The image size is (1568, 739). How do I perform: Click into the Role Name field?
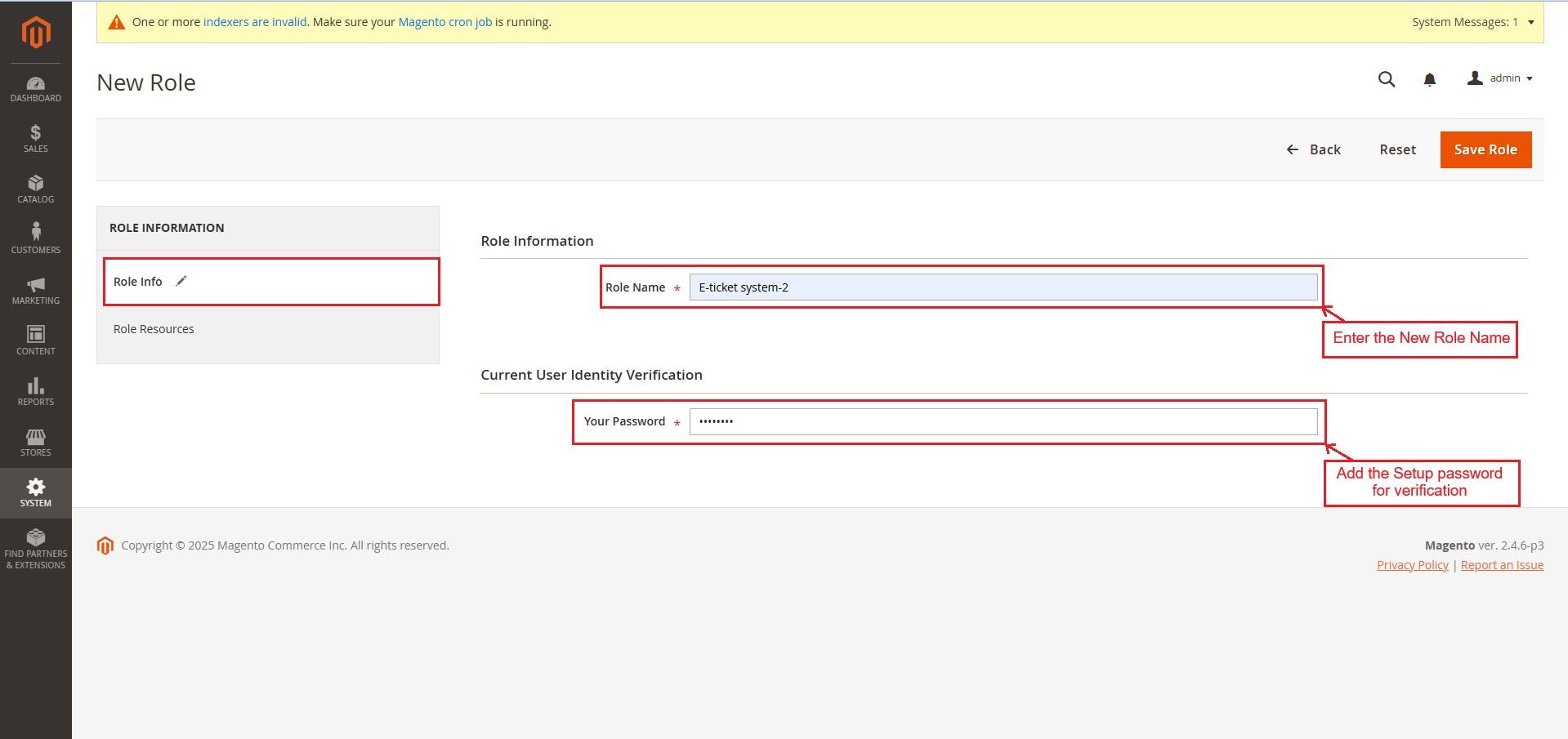[x=1003, y=287]
